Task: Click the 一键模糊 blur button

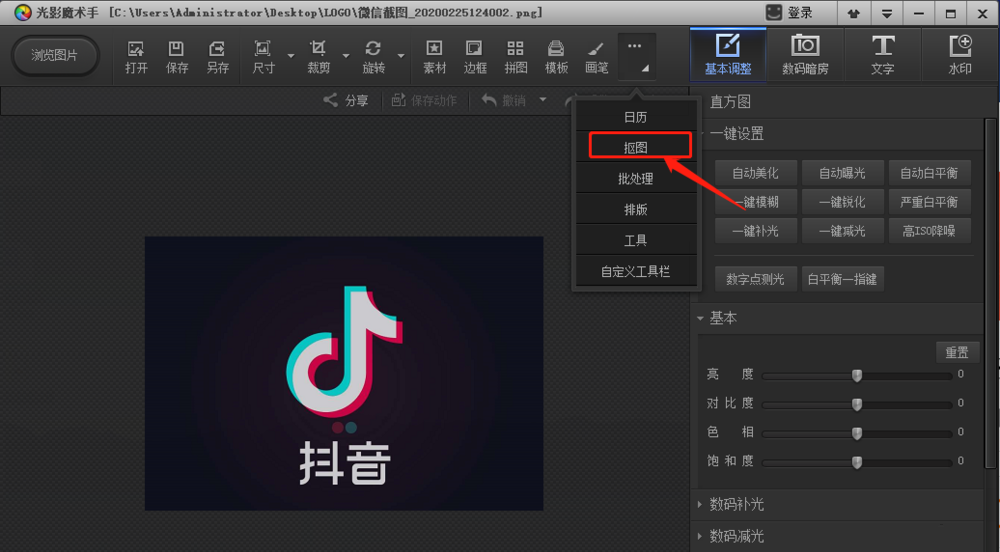Action: [x=755, y=202]
